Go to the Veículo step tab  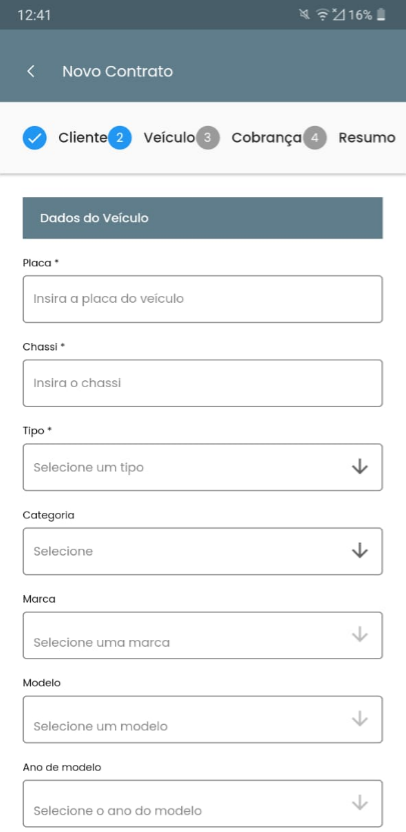pos(169,138)
